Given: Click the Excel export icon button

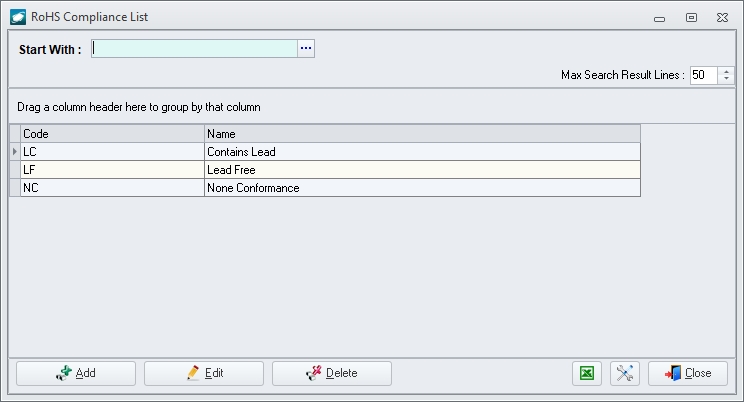Looking at the screenshot, I should click(x=587, y=374).
